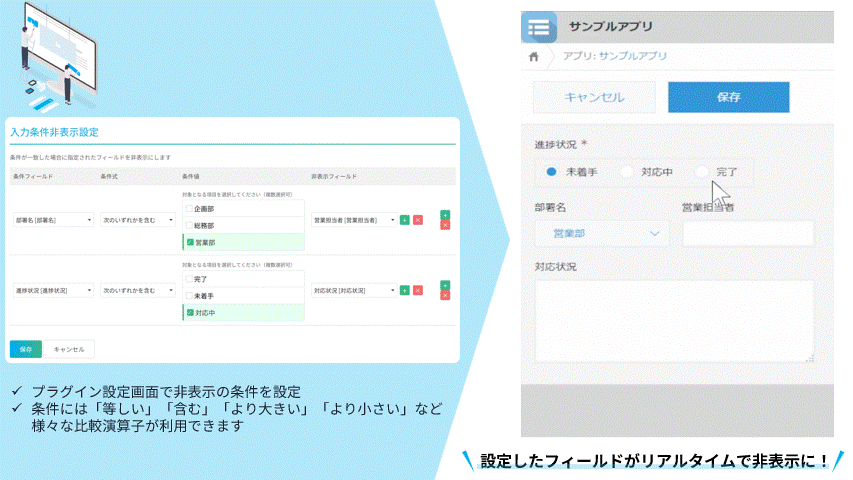Click the home icon in the breadcrumb

point(534,57)
